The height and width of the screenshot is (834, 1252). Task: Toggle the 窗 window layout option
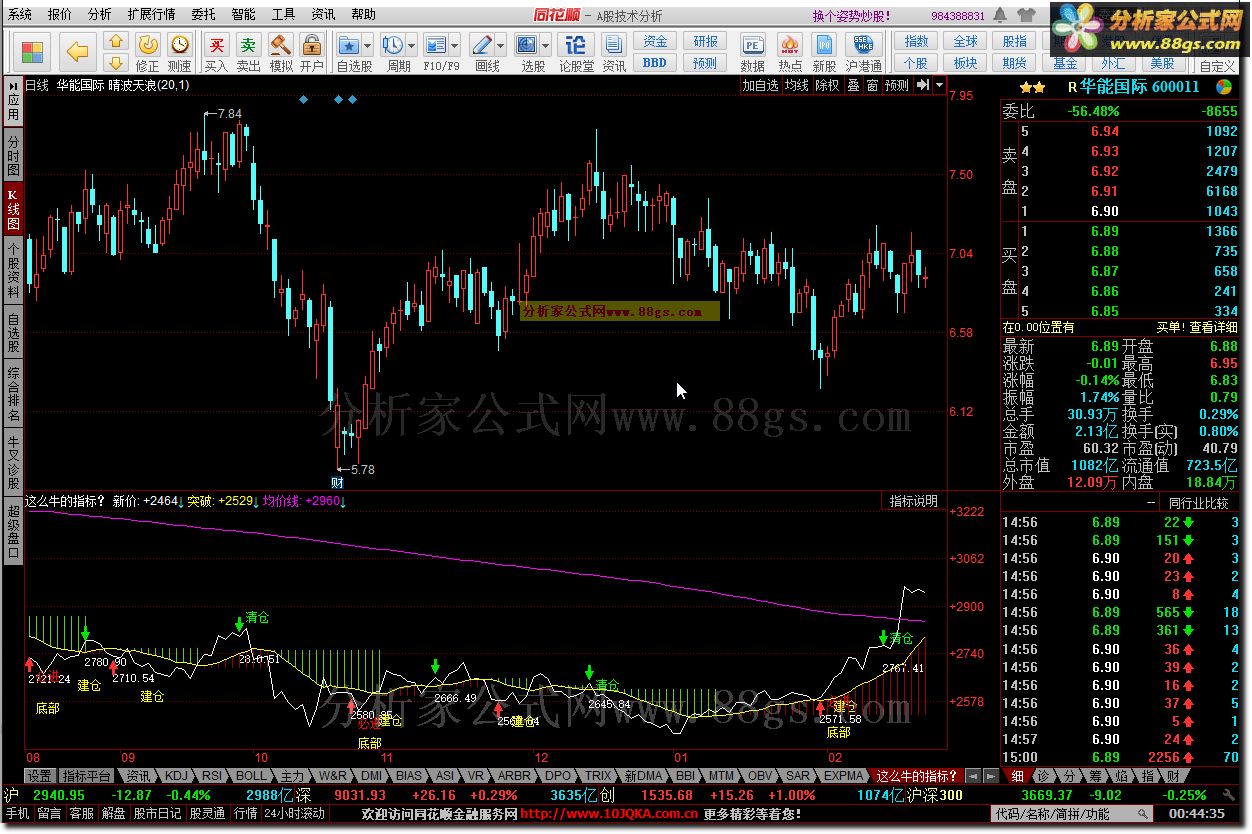872,86
